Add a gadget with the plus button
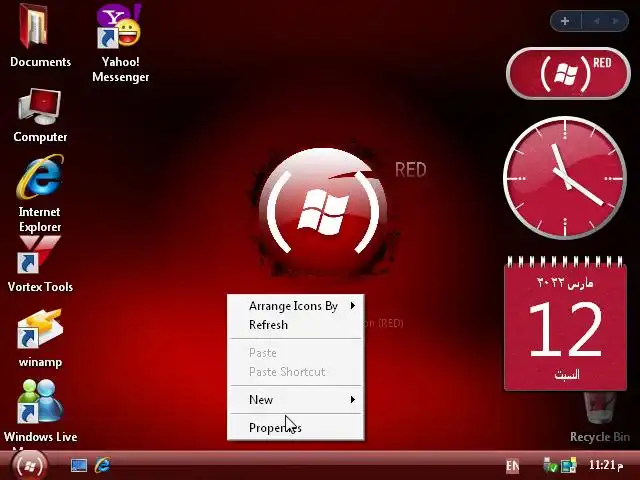This screenshot has width=640, height=480. [x=565, y=21]
